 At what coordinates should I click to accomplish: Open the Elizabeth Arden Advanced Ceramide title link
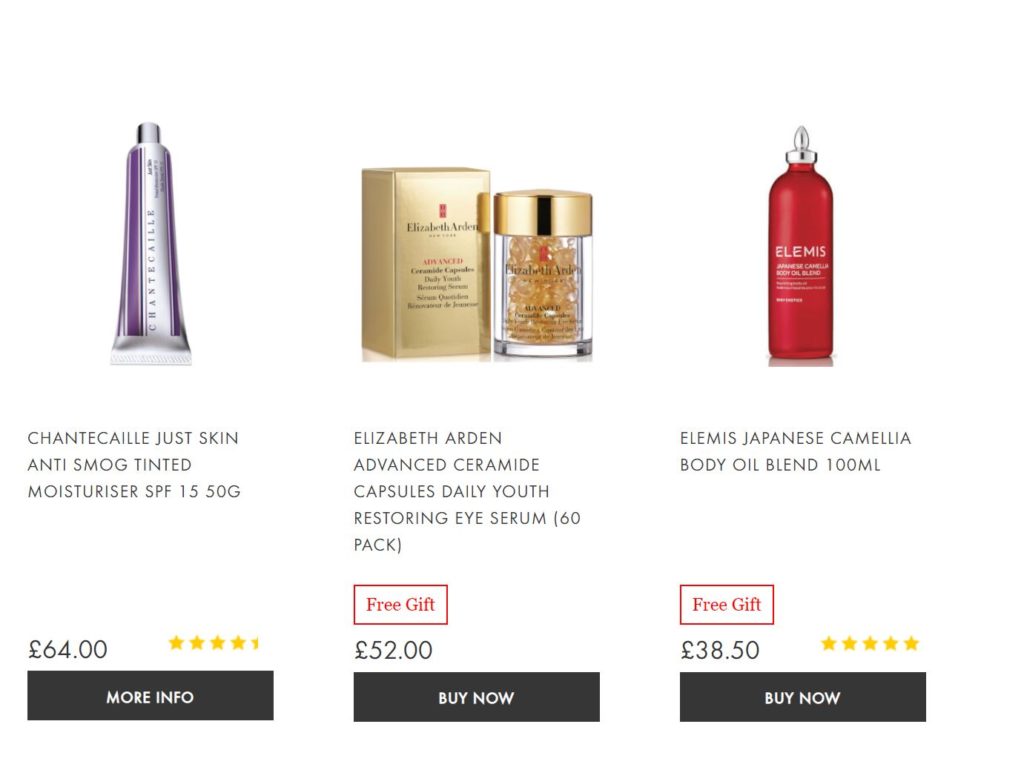(x=467, y=491)
